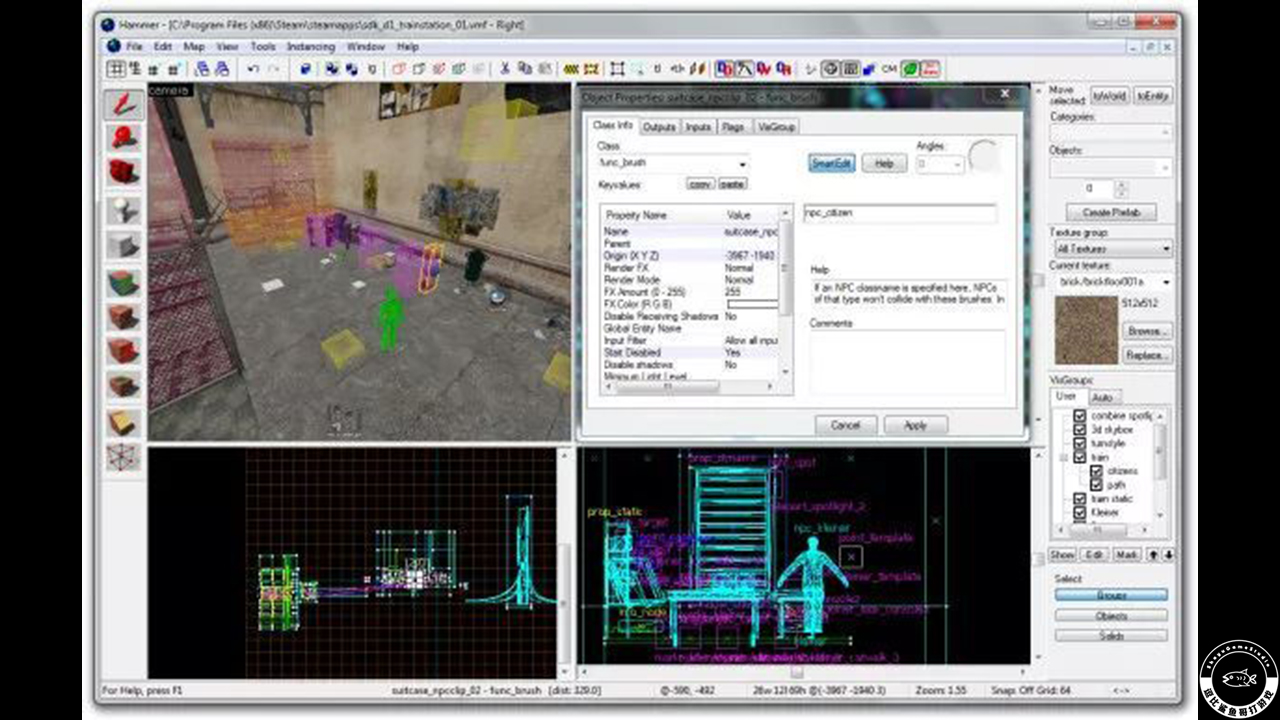The width and height of the screenshot is (1280, 720).
Task: Click the red Run Map toolbar icon
Action: click(x=931, y=69)
